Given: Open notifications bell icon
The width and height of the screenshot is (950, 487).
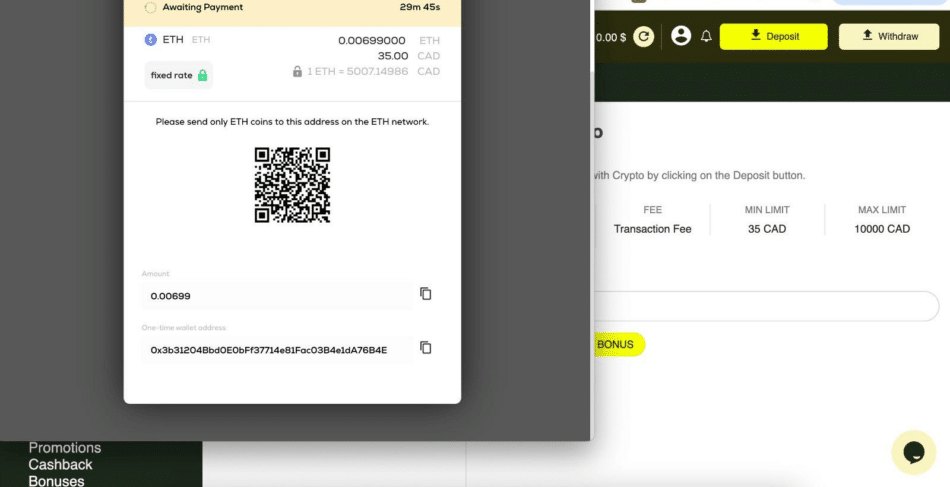Looking at the screenshot, I should tap(706, 36).
